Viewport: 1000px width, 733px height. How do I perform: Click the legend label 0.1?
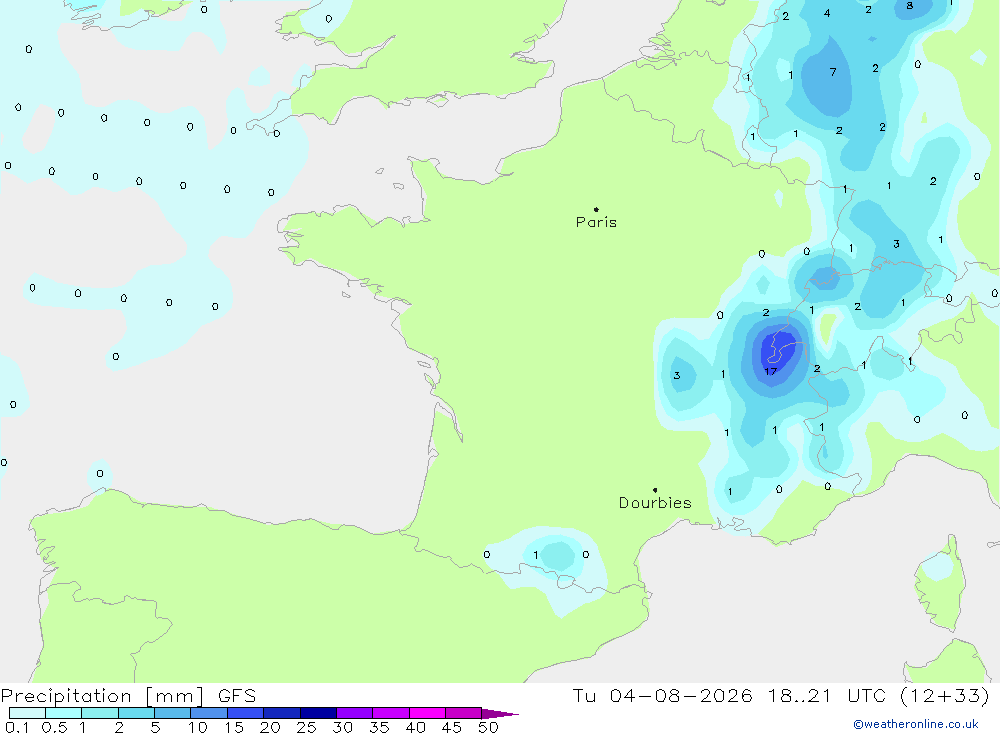[x=17, y=727]
